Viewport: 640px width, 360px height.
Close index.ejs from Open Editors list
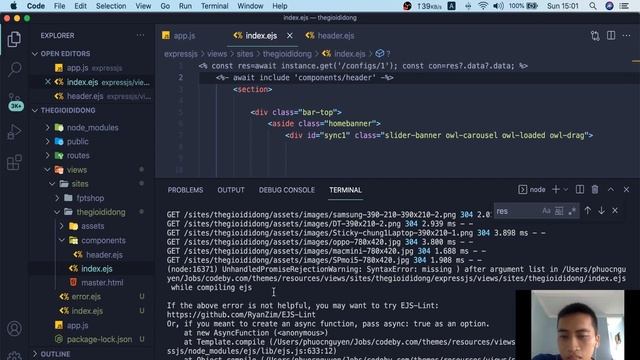[x=48, y=82]
